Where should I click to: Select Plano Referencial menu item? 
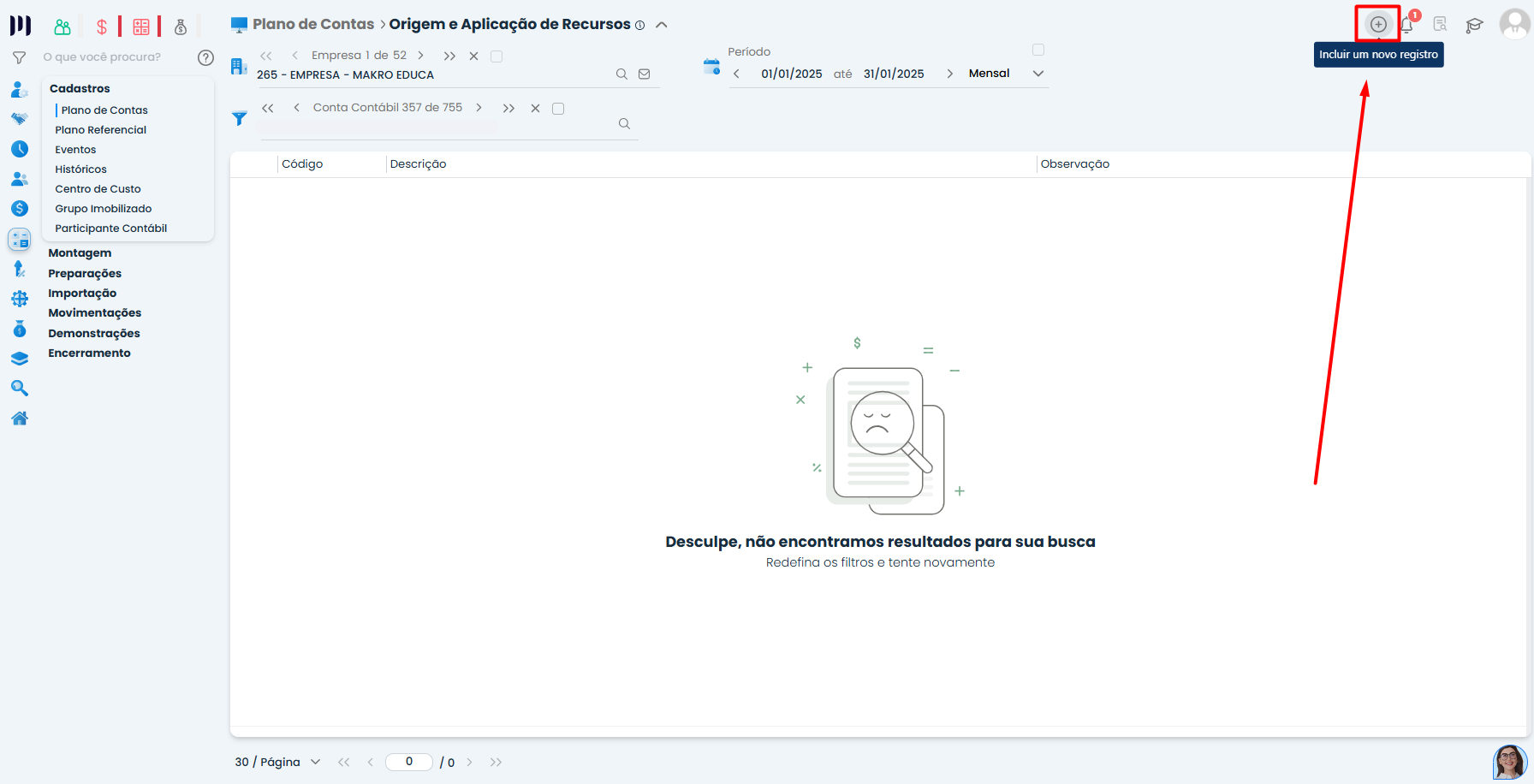click(101, 130)
